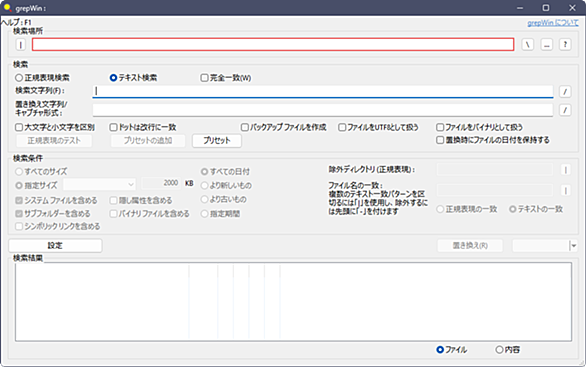Click the search path input field
586x367 pixels.
click(273, 44)
